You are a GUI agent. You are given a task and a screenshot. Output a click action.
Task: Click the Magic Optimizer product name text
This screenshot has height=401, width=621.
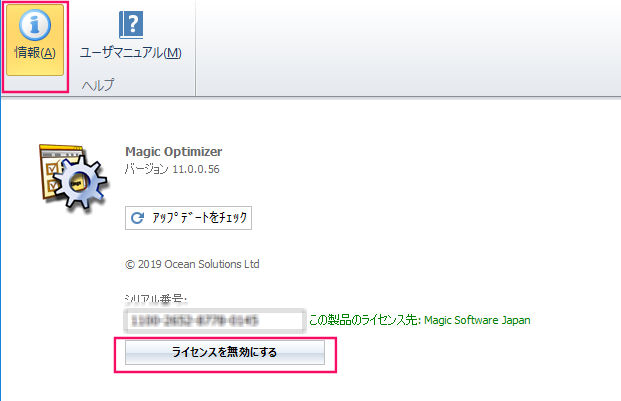(173, 152)
